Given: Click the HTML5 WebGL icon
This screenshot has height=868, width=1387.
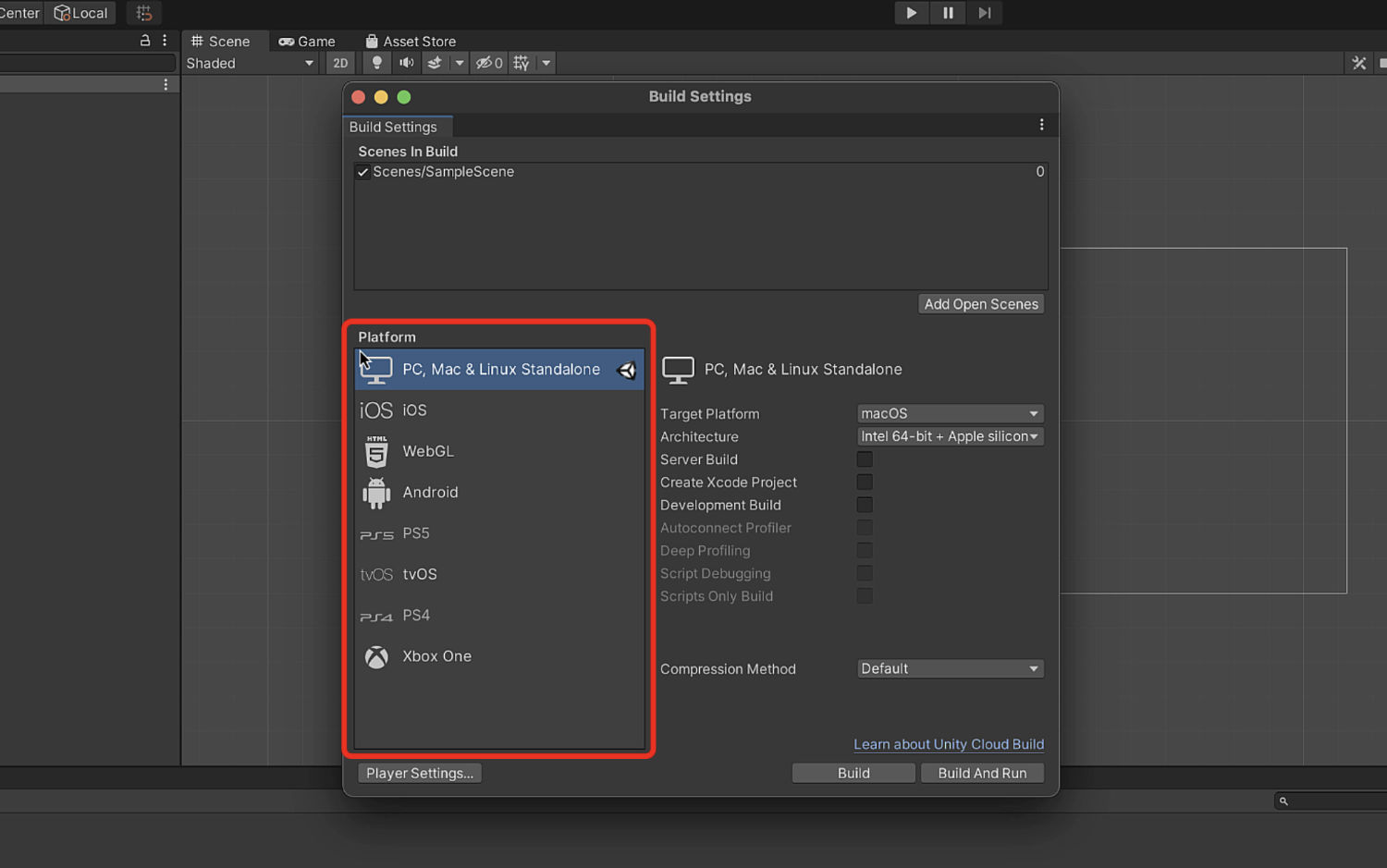Looking at the screenshot, I should 376,451.
